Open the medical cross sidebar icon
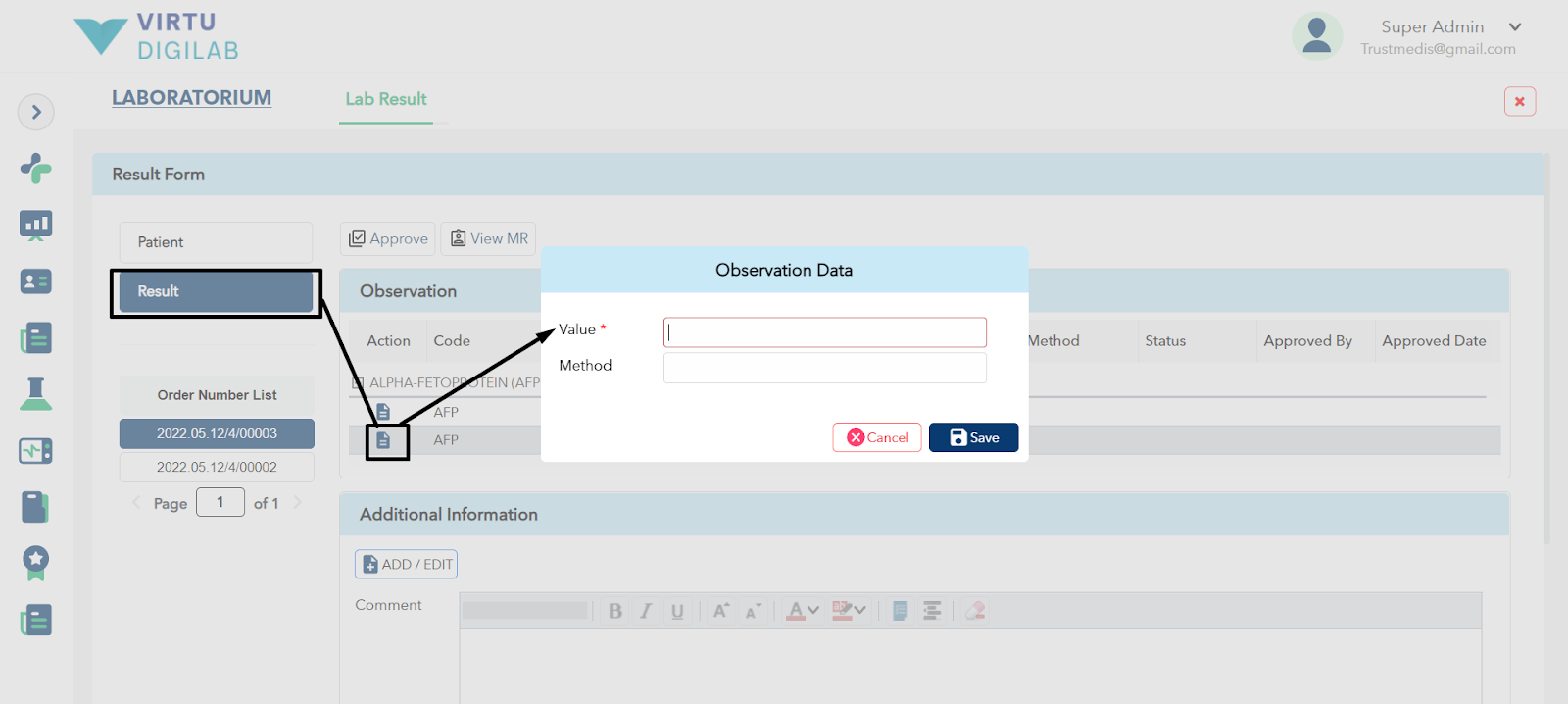Image resolution: width=1568 pixels, height=704 pixels. 36,168
